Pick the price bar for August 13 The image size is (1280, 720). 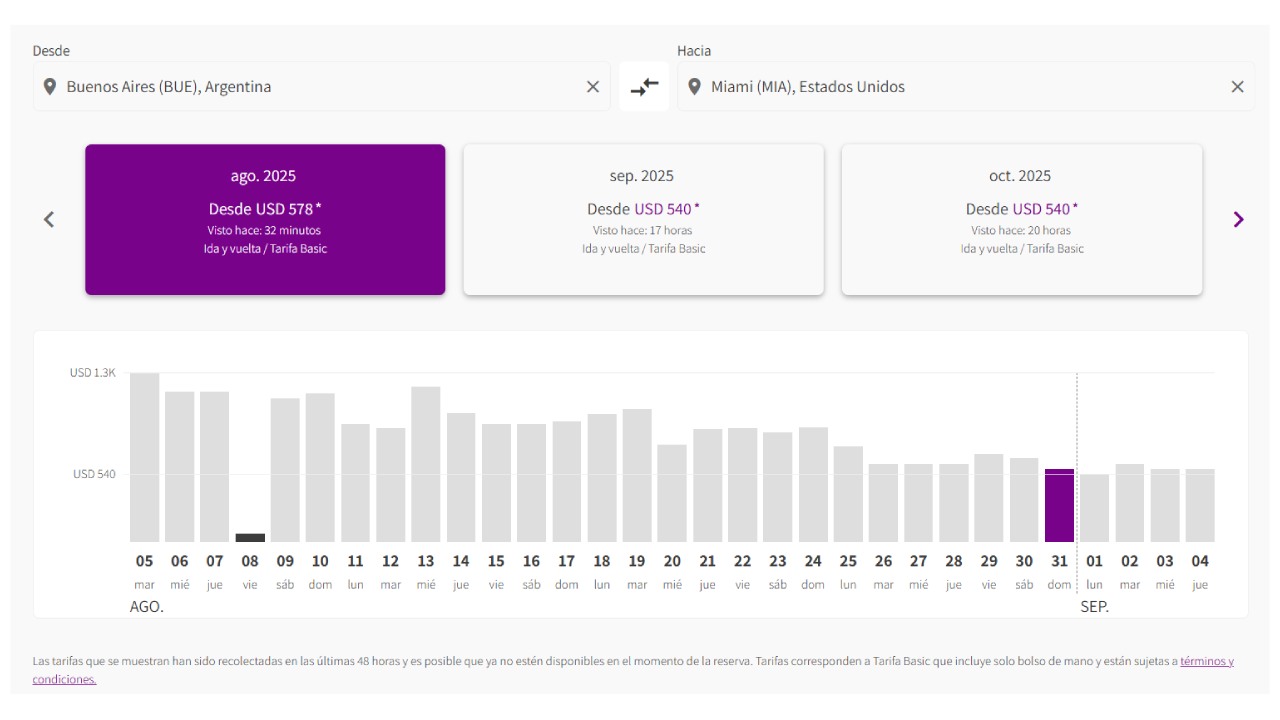(426, 465)
